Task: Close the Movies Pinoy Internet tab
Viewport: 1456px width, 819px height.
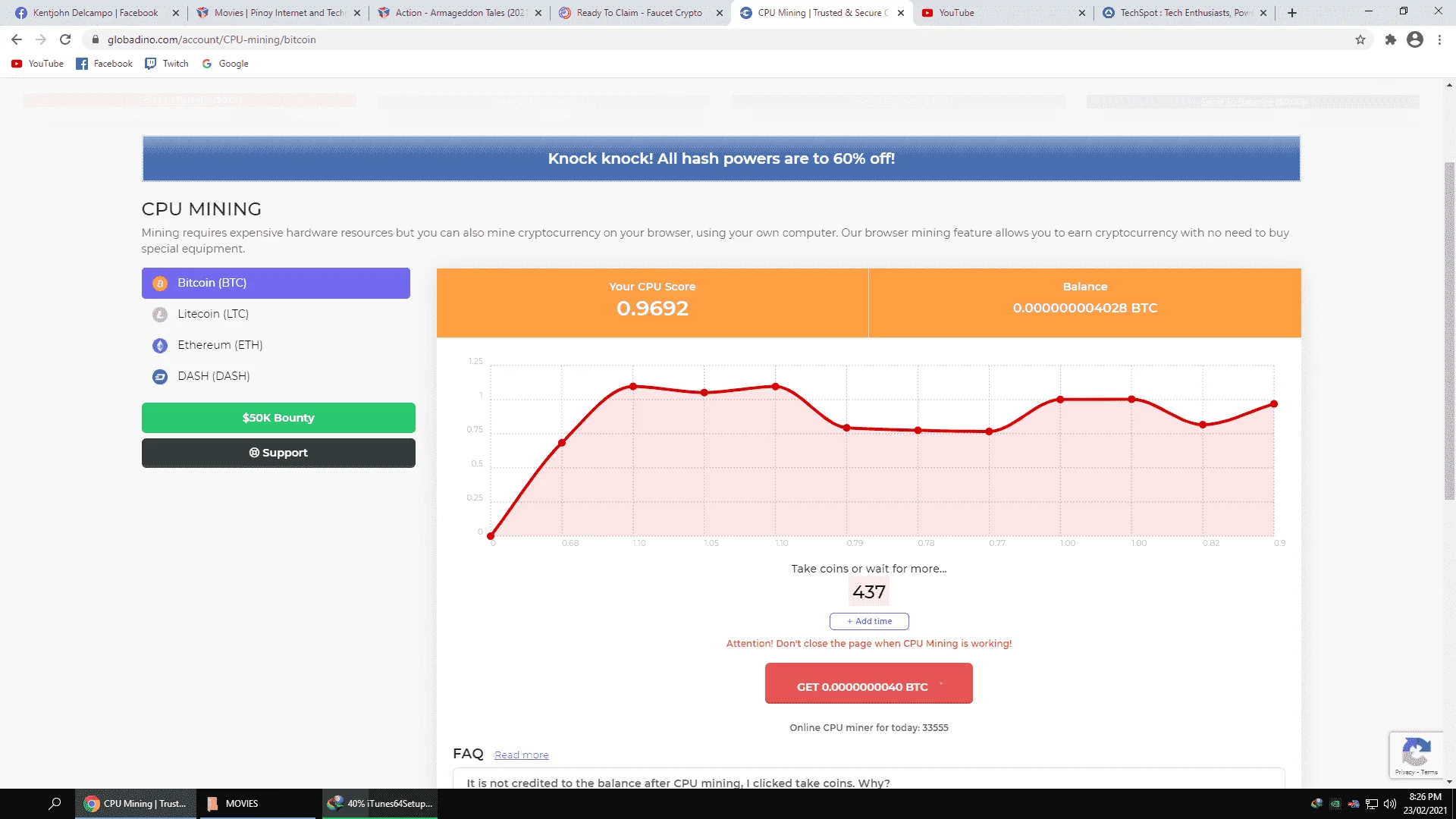Action: click(357, 13)
